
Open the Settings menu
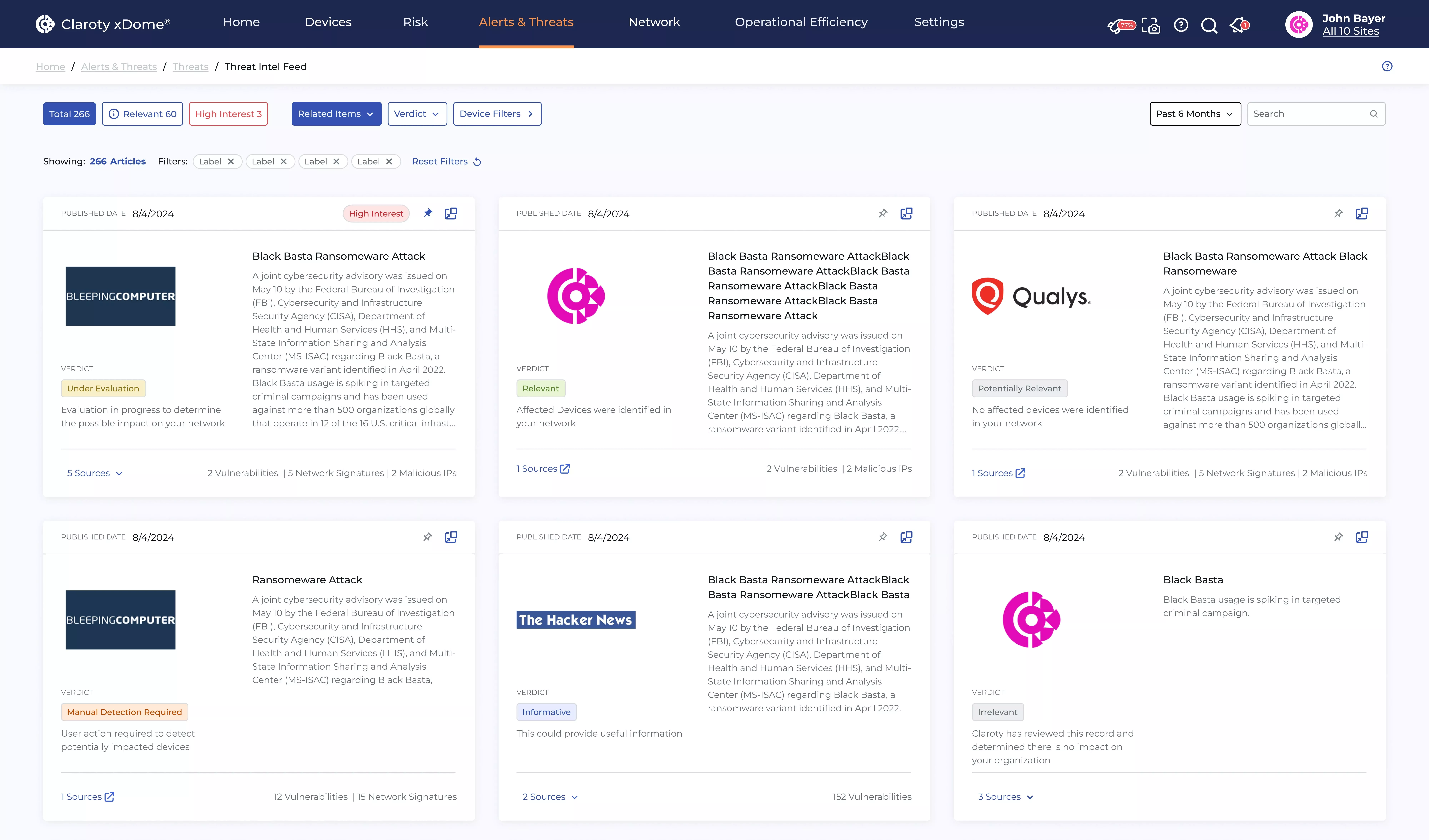point(939,22)
